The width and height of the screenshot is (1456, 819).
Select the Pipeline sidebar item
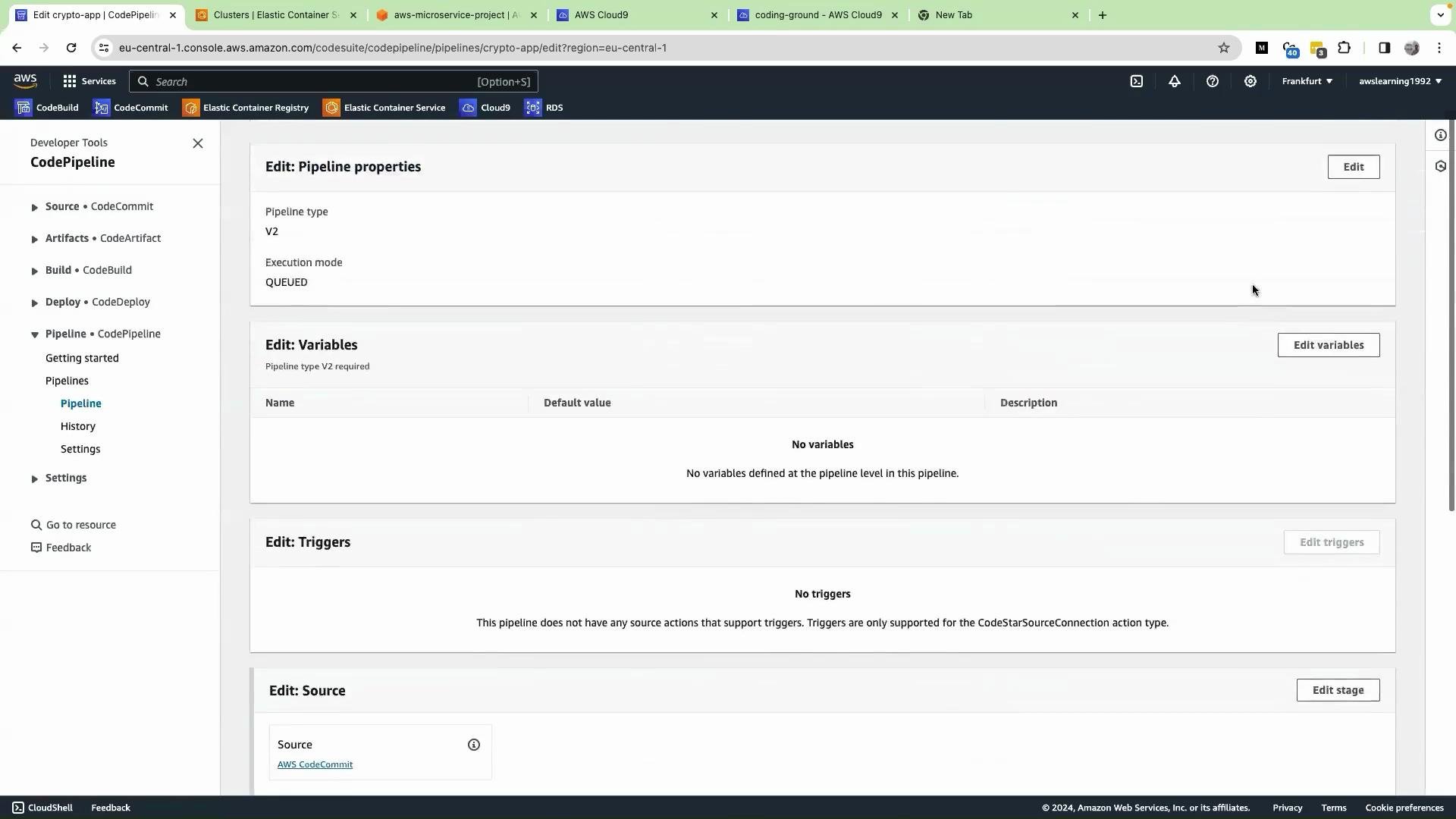coord(81,404)
